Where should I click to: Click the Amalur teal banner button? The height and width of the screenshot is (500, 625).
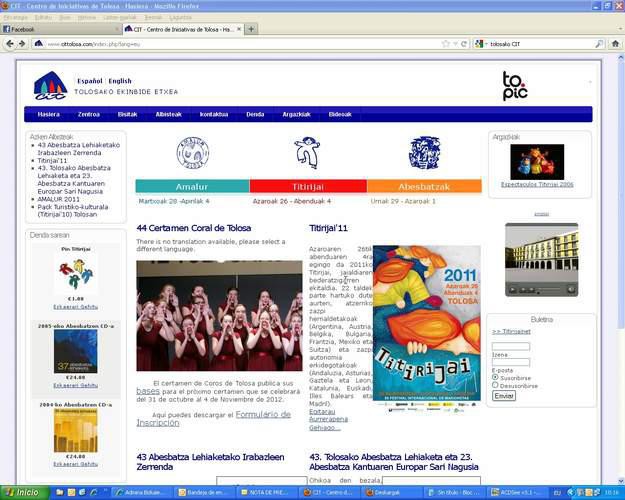click(x=193, y=186)
